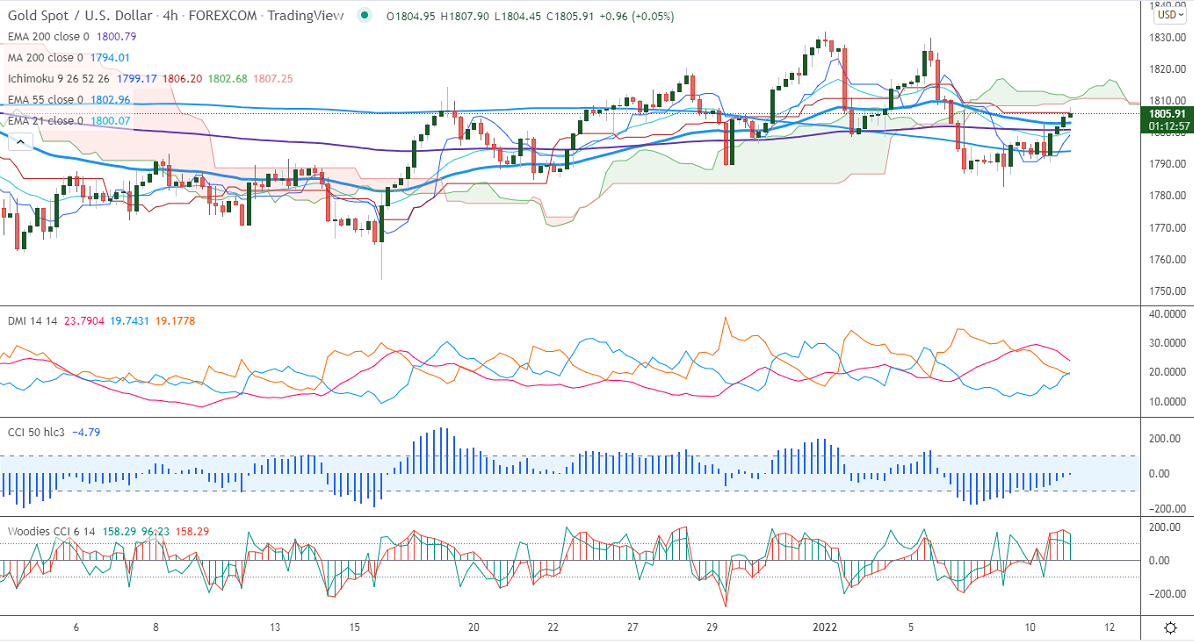Open the USD currency dropdown
Image resolution: width=1194 pixels, height=643 pixels.
coord(1170,14)
